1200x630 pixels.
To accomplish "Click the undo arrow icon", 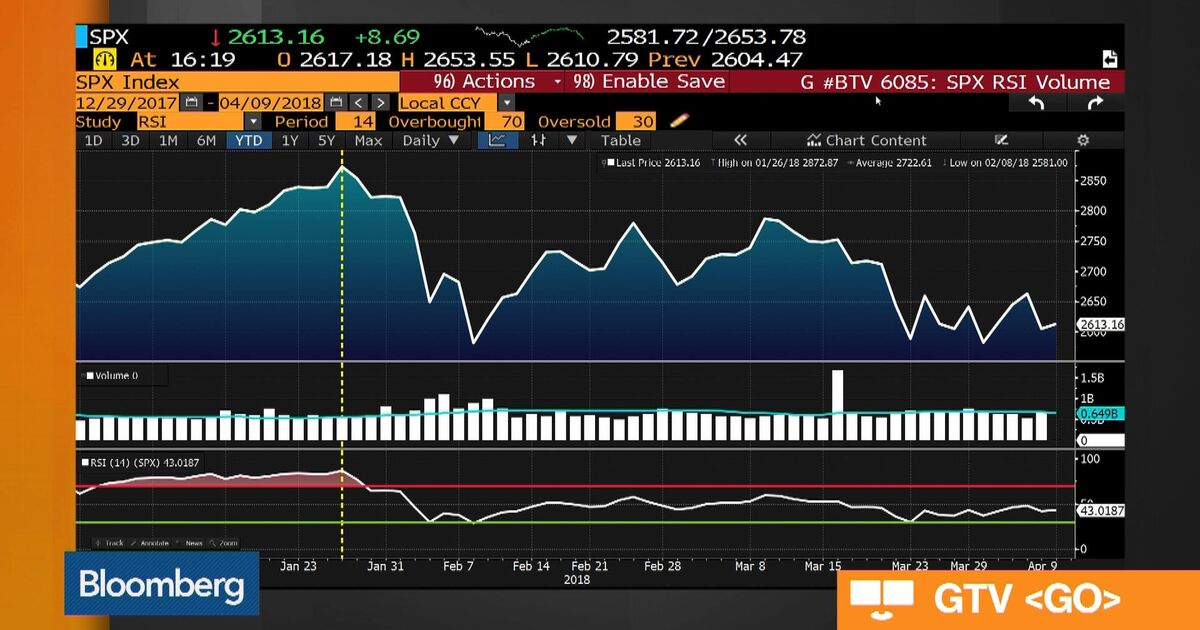I will pos(1036,103).
